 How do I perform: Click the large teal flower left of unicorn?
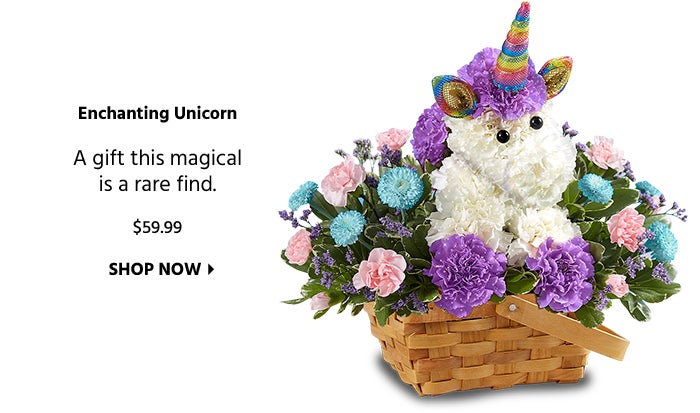[400, 188]
